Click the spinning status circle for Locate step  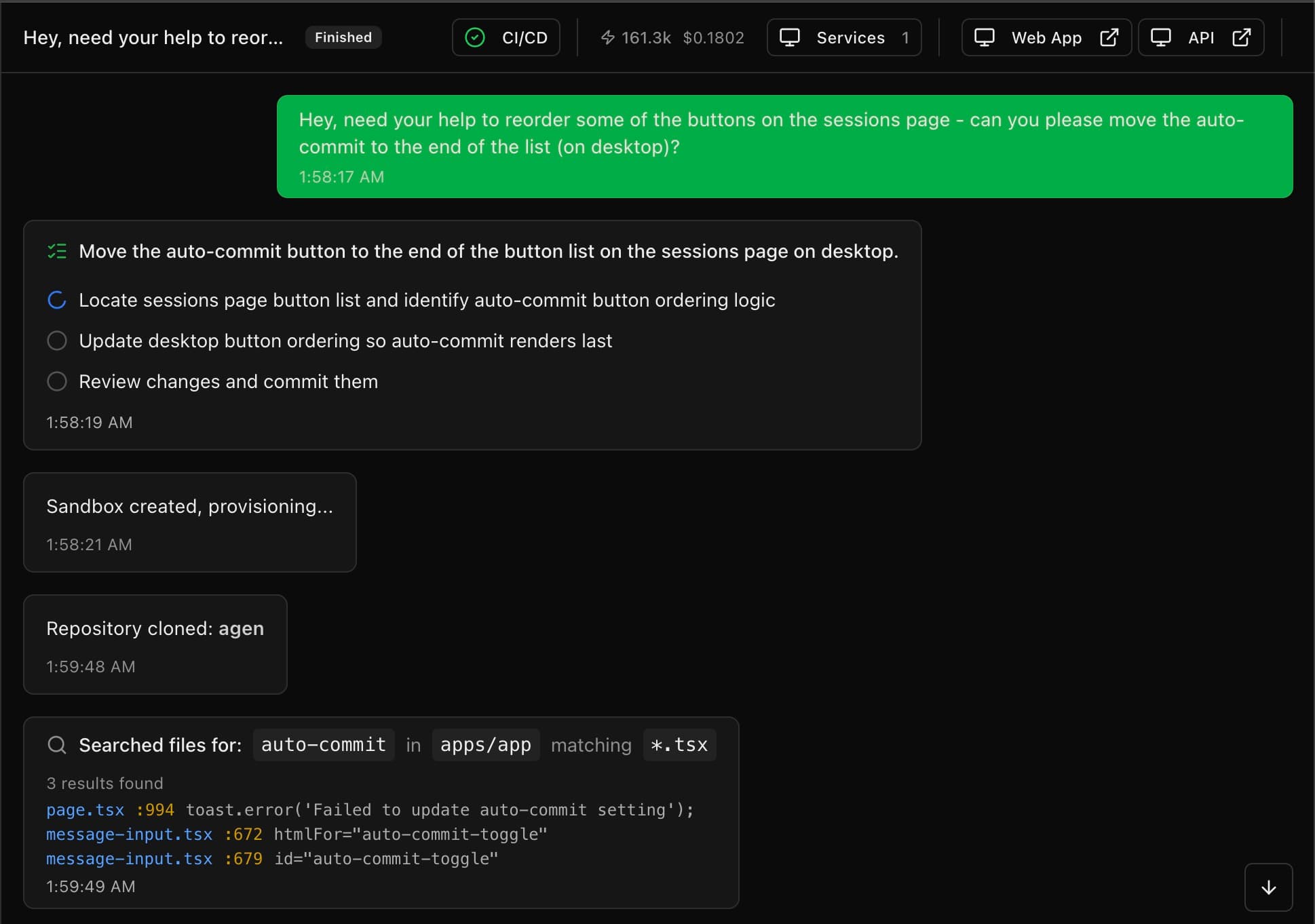click(57, 300)
